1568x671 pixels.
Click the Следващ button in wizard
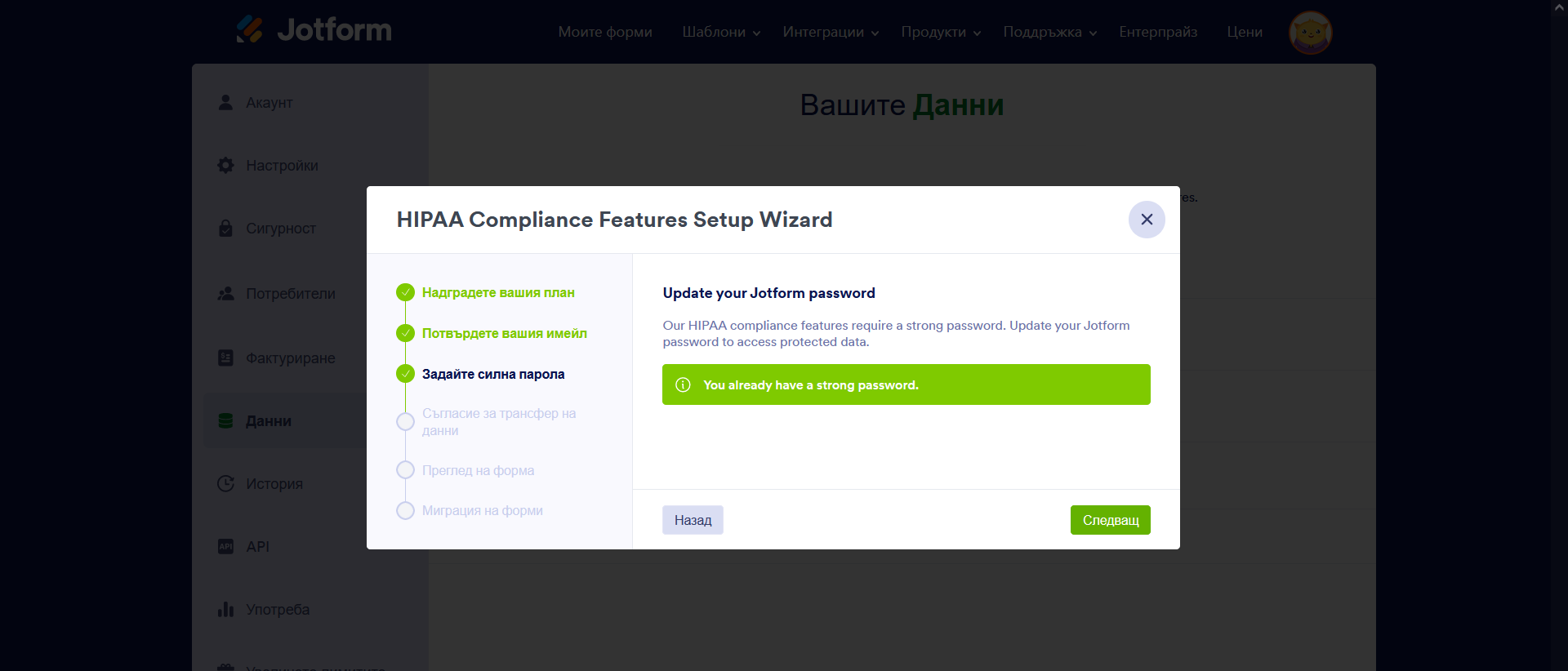click(1111, 520)
